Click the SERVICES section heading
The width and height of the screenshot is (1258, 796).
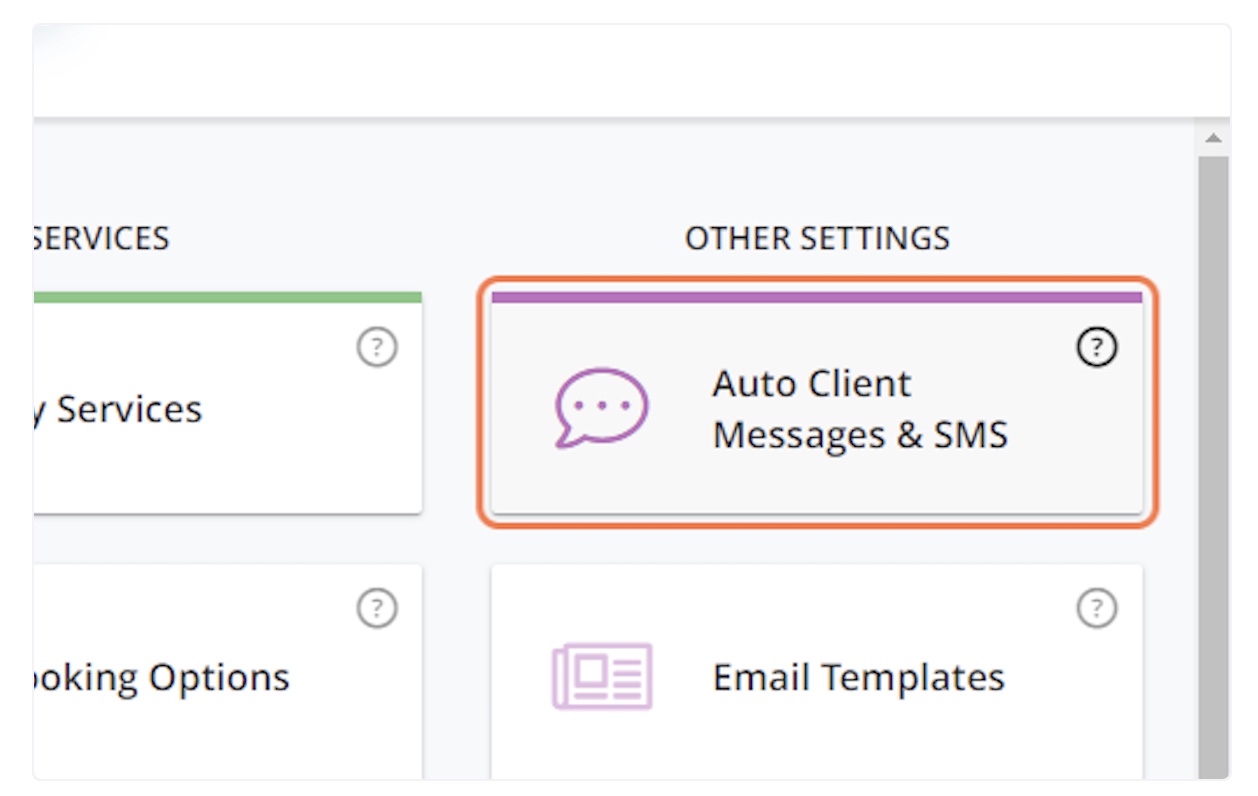point(101,238)
